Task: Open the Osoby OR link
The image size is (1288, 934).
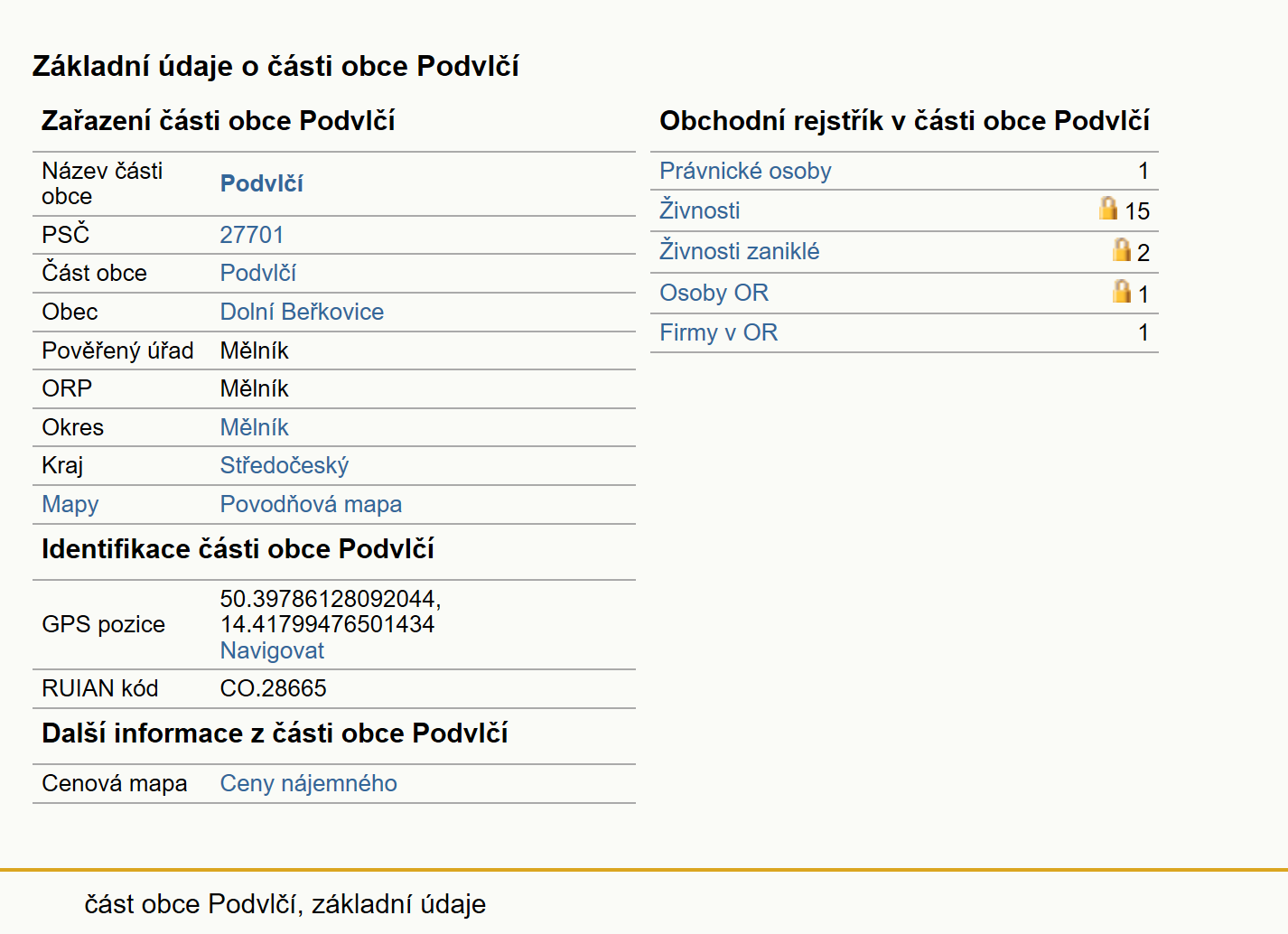Action: point(714,293)
